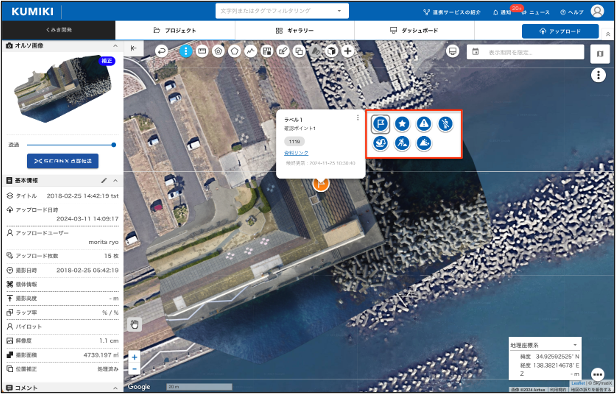Zoom in with the plus button
The width and height of the screenshot is (616, 394).
(x=134, y=357)
